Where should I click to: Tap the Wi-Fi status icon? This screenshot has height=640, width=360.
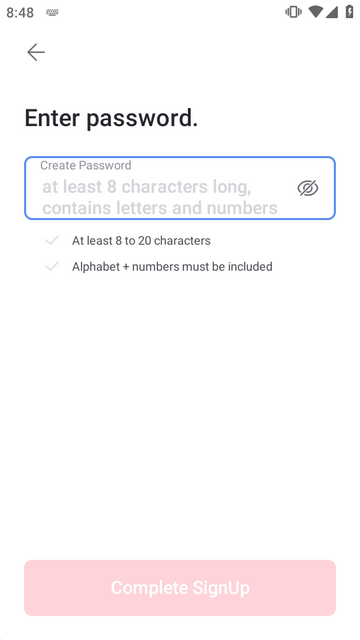[316, 12]
